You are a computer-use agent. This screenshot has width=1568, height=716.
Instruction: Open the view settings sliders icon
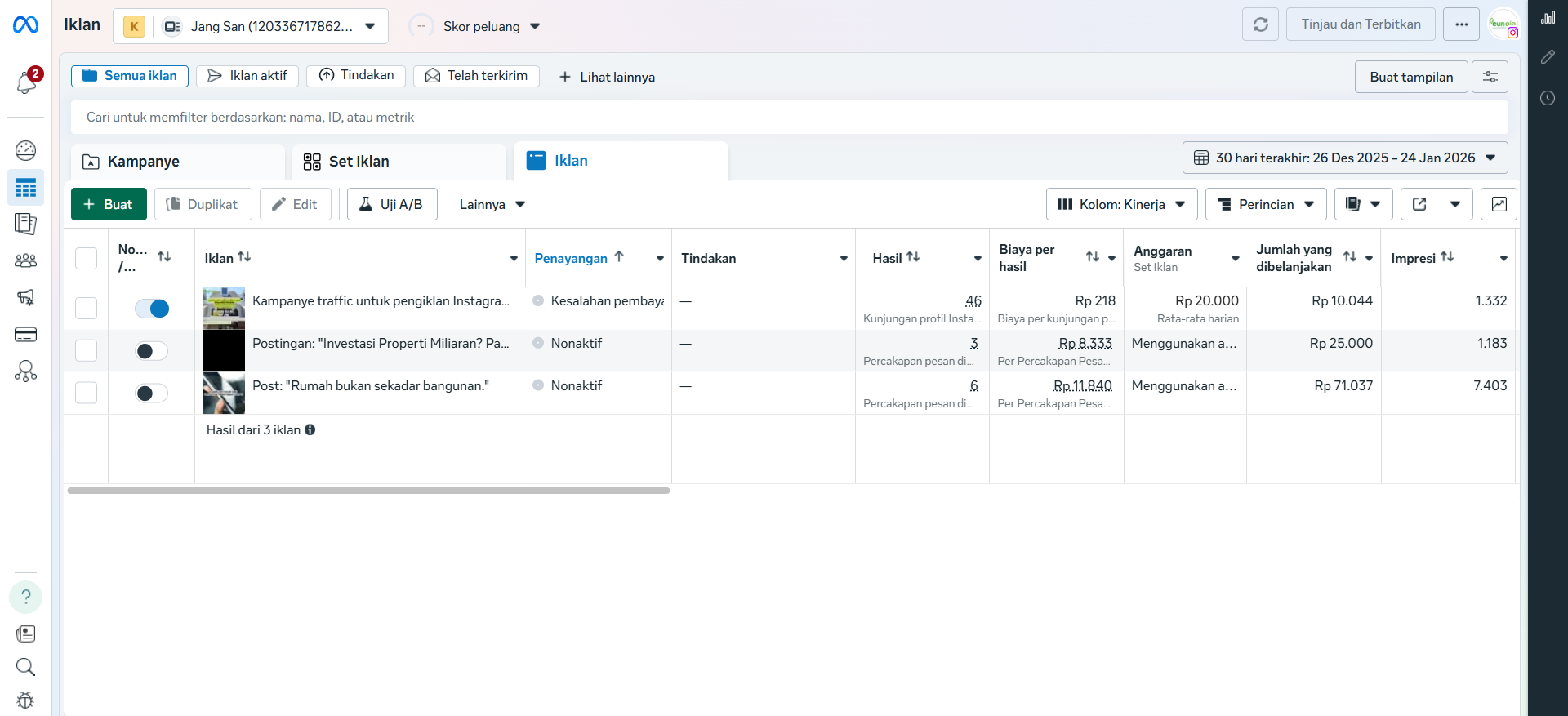pyautogui.click(x=1490, y=77)
